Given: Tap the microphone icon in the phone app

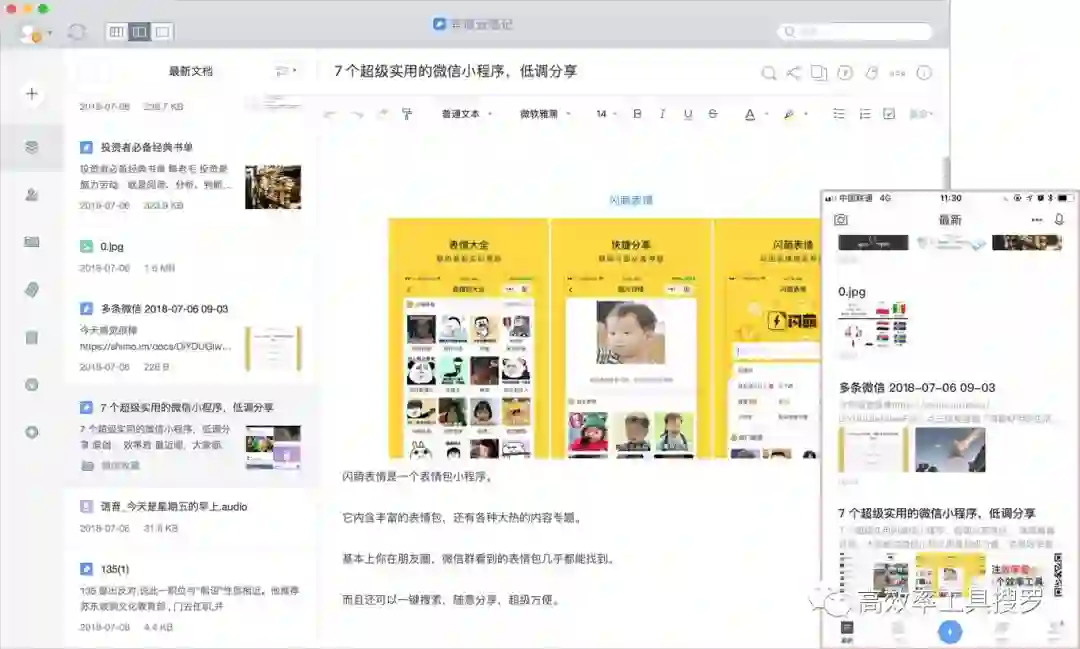Looking at the screenshot, I should coord(1059,219).
